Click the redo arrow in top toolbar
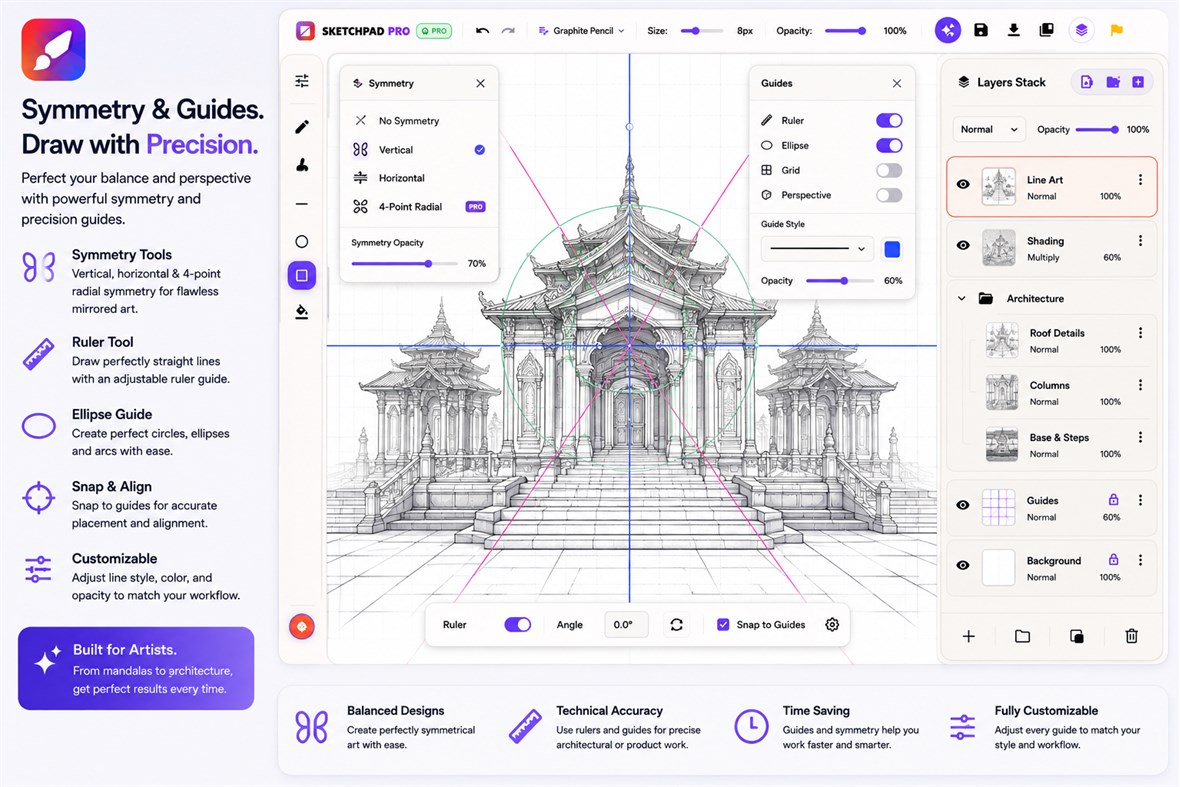 pyautogui.click(x=508, y=31)
